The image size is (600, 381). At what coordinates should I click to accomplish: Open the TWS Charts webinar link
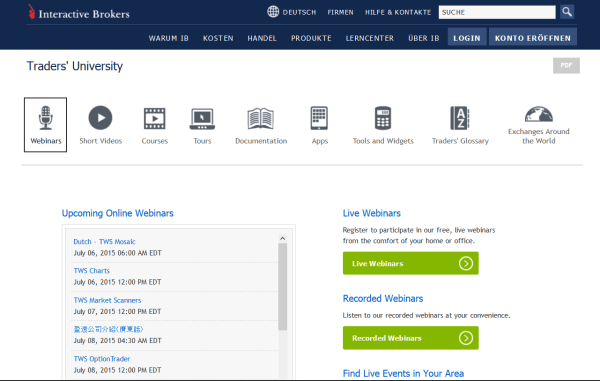click(91, 271)
